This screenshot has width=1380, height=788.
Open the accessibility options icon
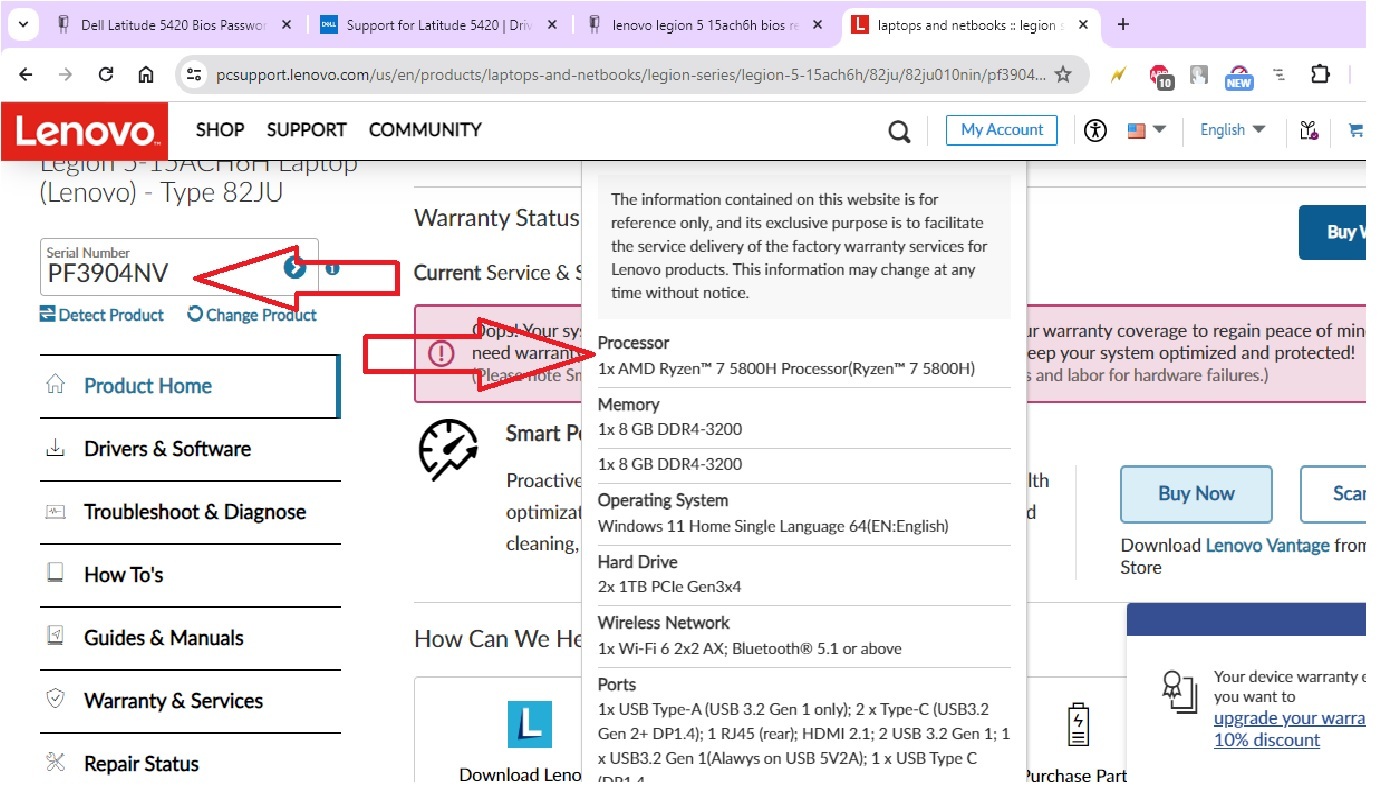1096,130
